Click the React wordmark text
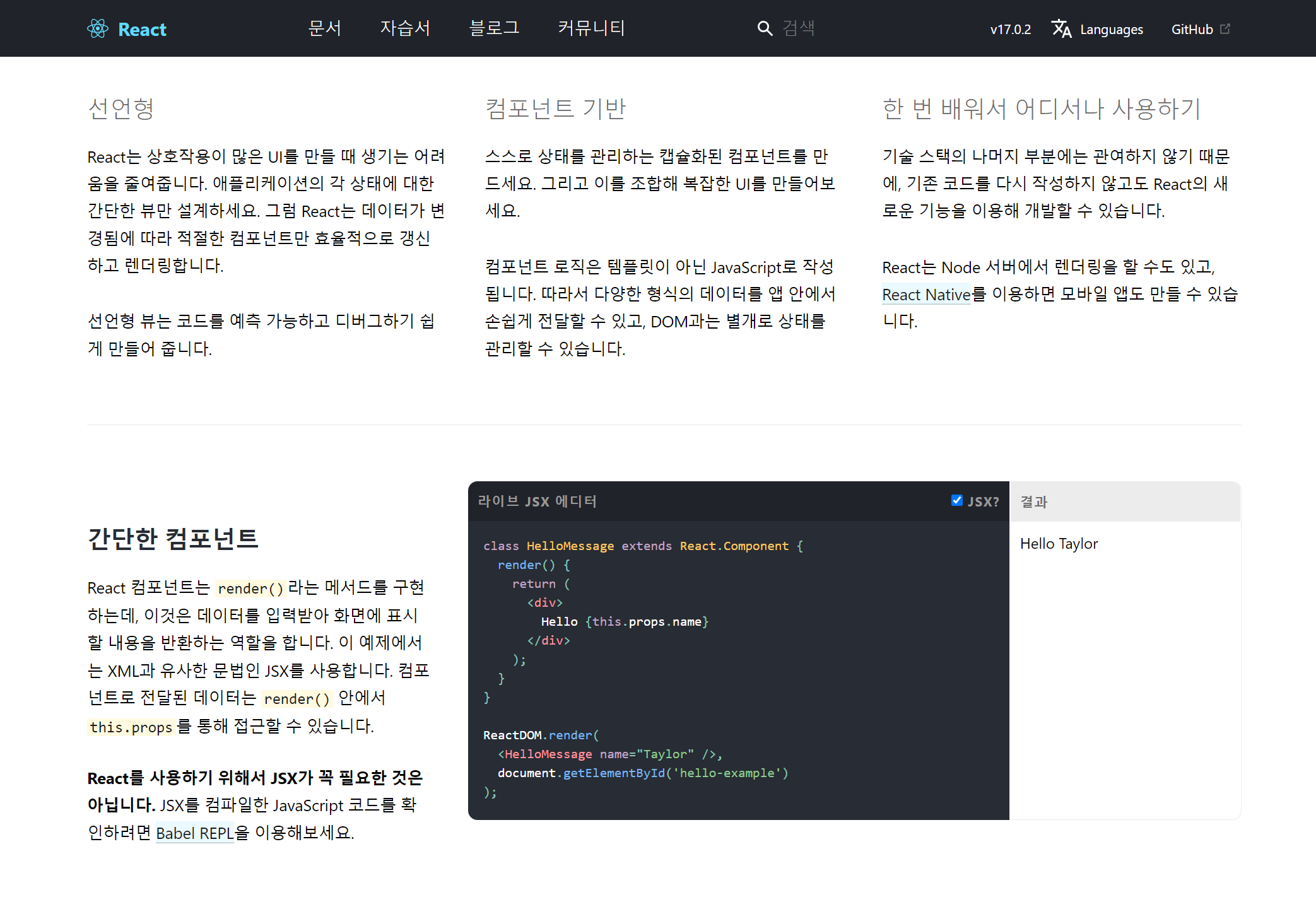Screen dimensions: 1316x902 pyautogui.click(x=142, y=29)
